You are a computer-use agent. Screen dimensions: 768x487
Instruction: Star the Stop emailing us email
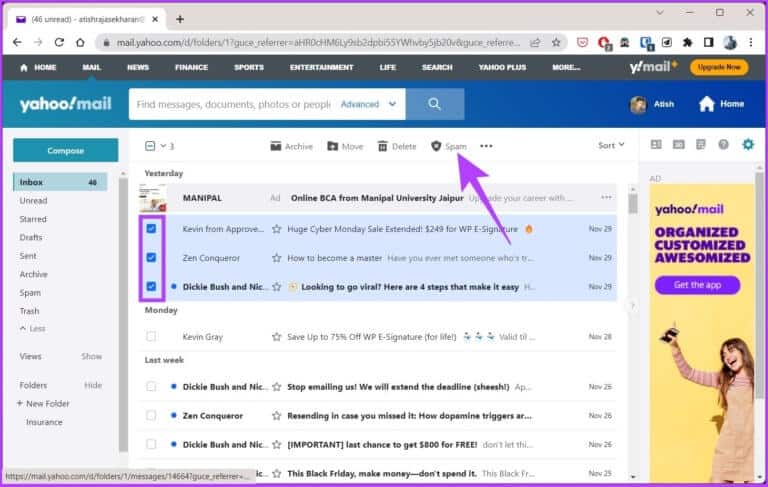tap(277, 387)
